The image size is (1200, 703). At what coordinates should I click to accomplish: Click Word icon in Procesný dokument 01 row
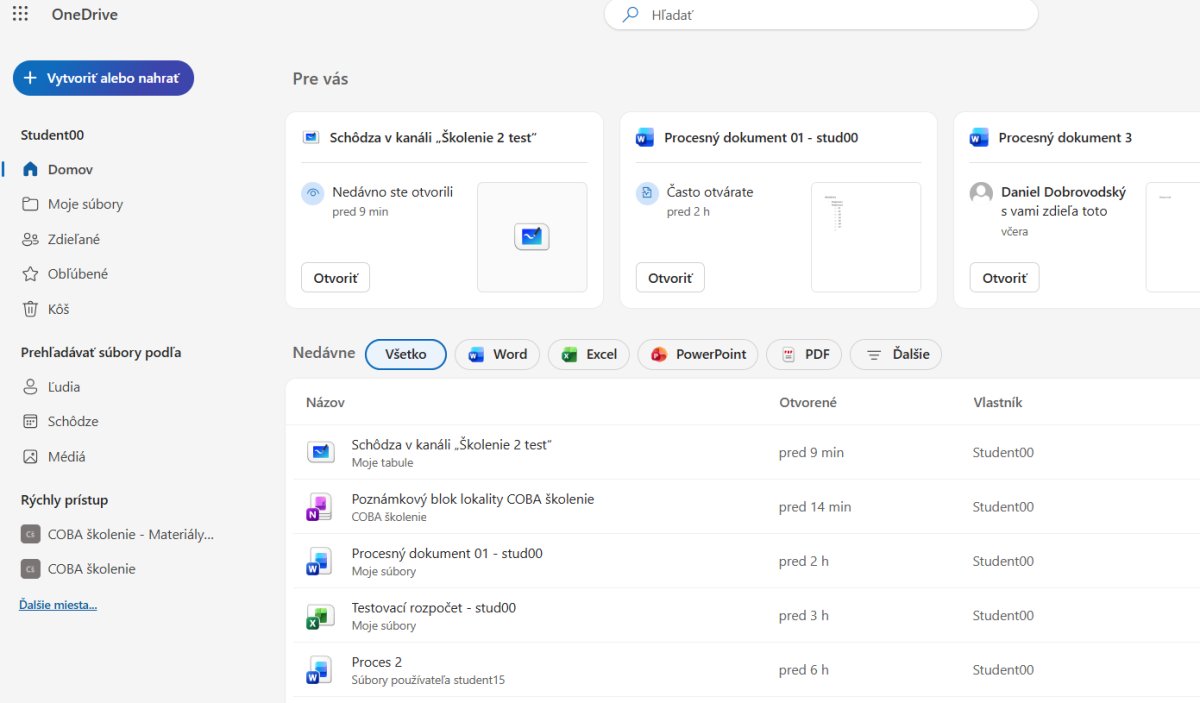tap(319, 561)
